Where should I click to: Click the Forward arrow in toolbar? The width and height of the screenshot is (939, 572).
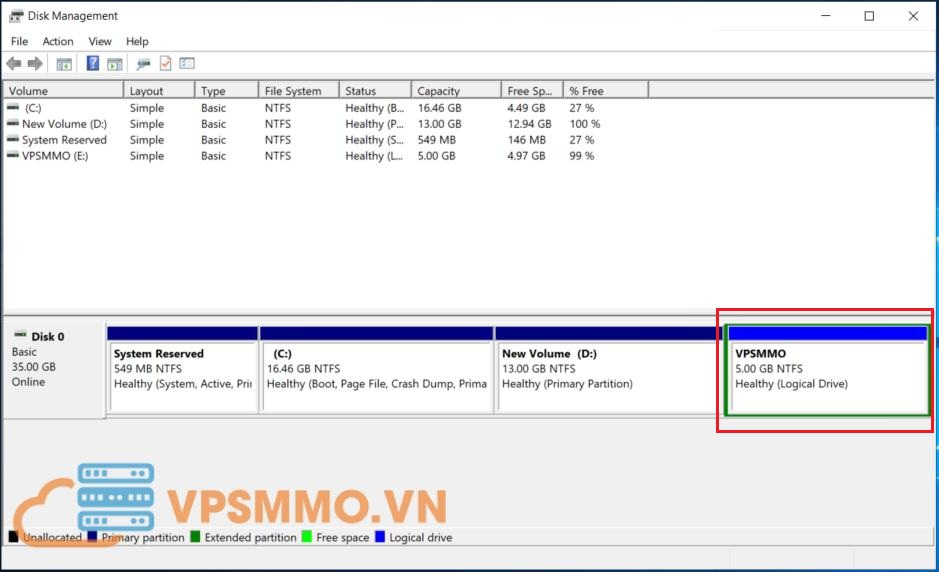[x=35, y=64]
